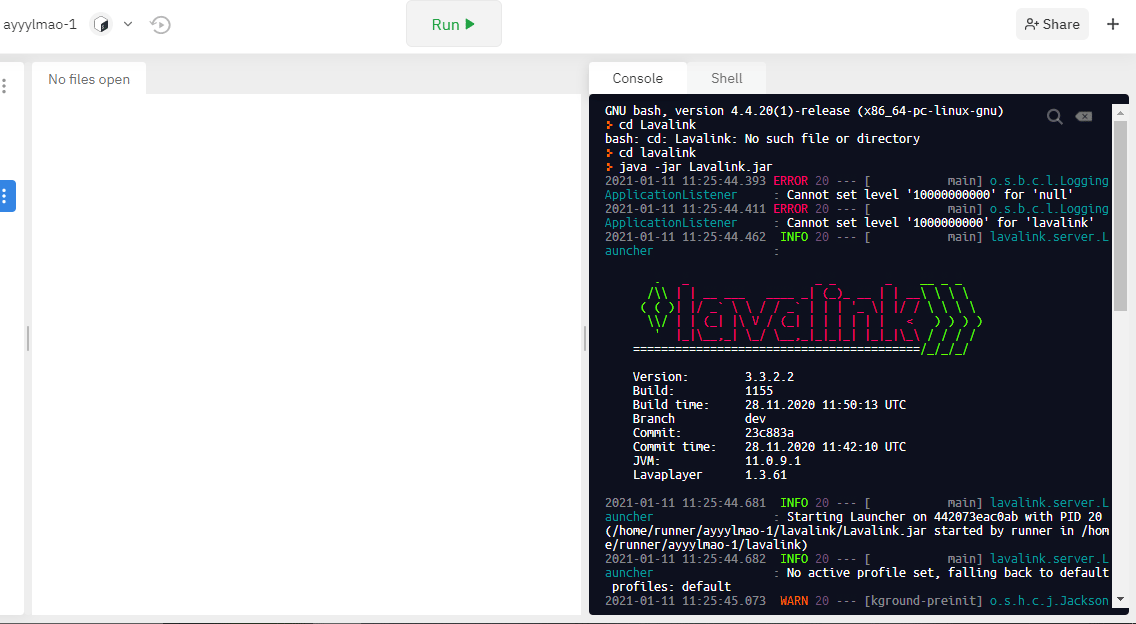Click the Version 3.3.2.2 line
The image size is (1136, 624).
tap(714, 377)
